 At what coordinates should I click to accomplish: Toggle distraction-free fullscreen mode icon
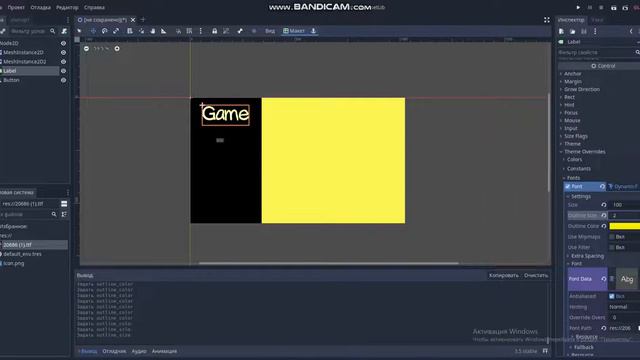click(547, 20)
